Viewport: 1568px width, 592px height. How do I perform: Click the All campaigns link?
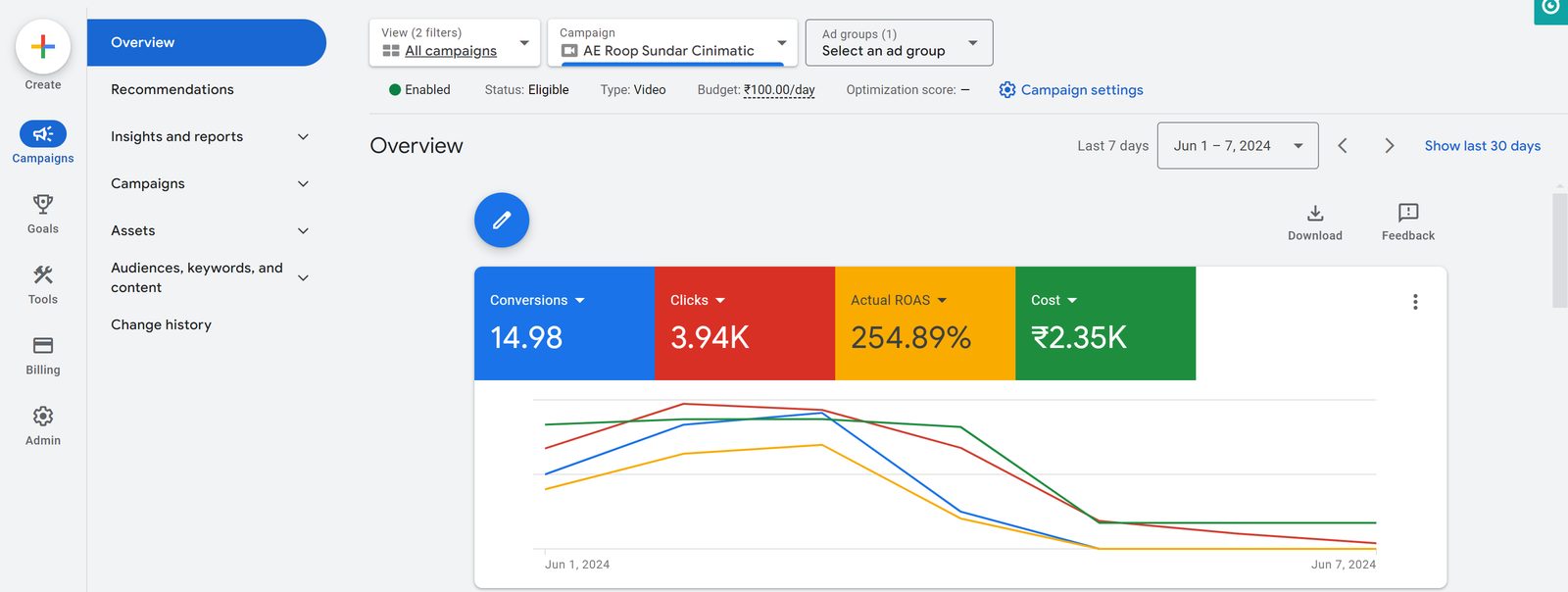451,50
